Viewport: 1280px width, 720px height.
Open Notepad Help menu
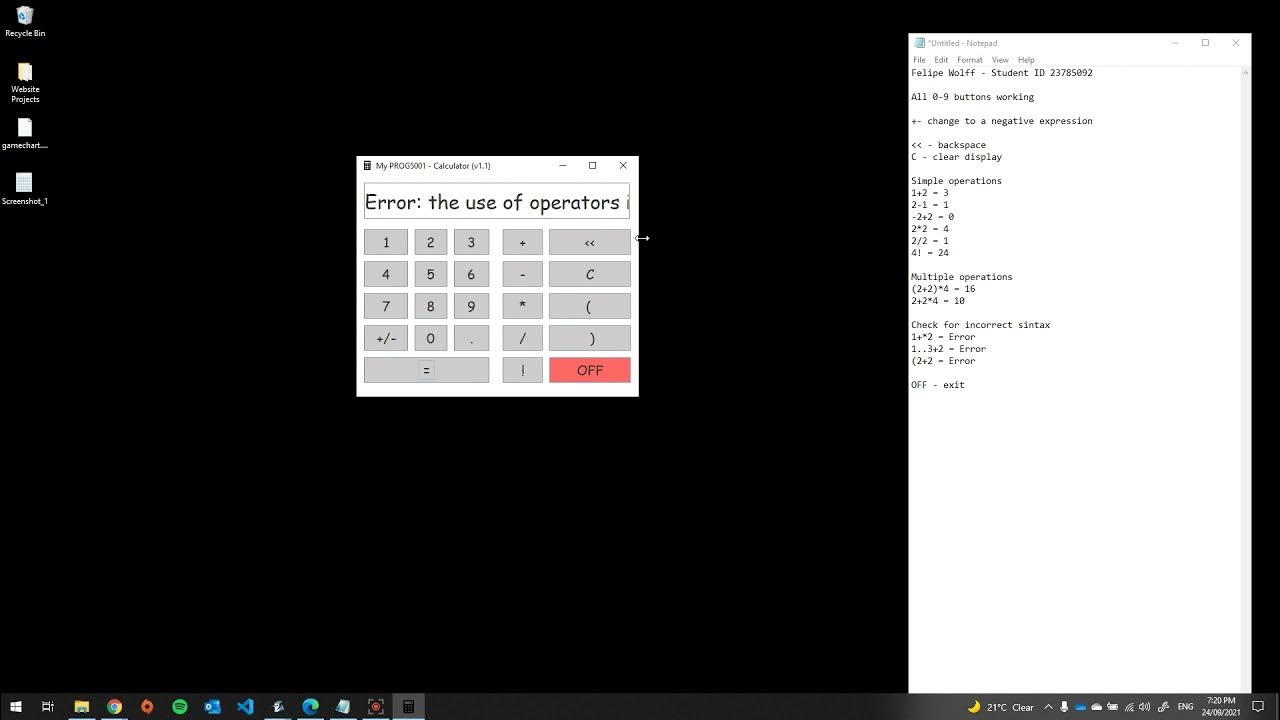(x=1026, y=60)
